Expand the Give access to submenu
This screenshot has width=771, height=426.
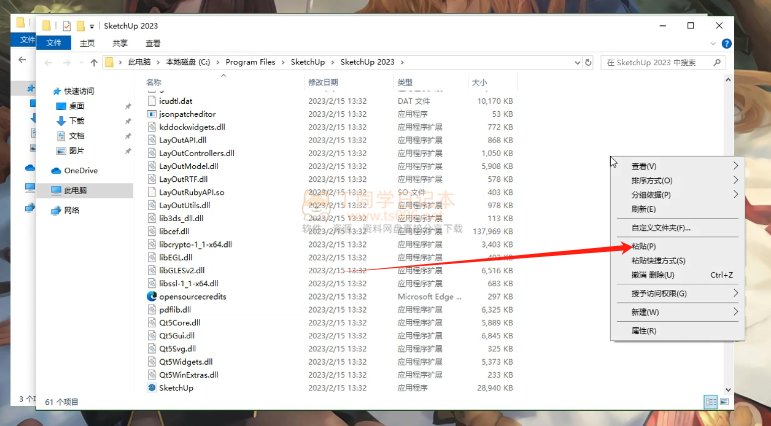pos(736,293)
